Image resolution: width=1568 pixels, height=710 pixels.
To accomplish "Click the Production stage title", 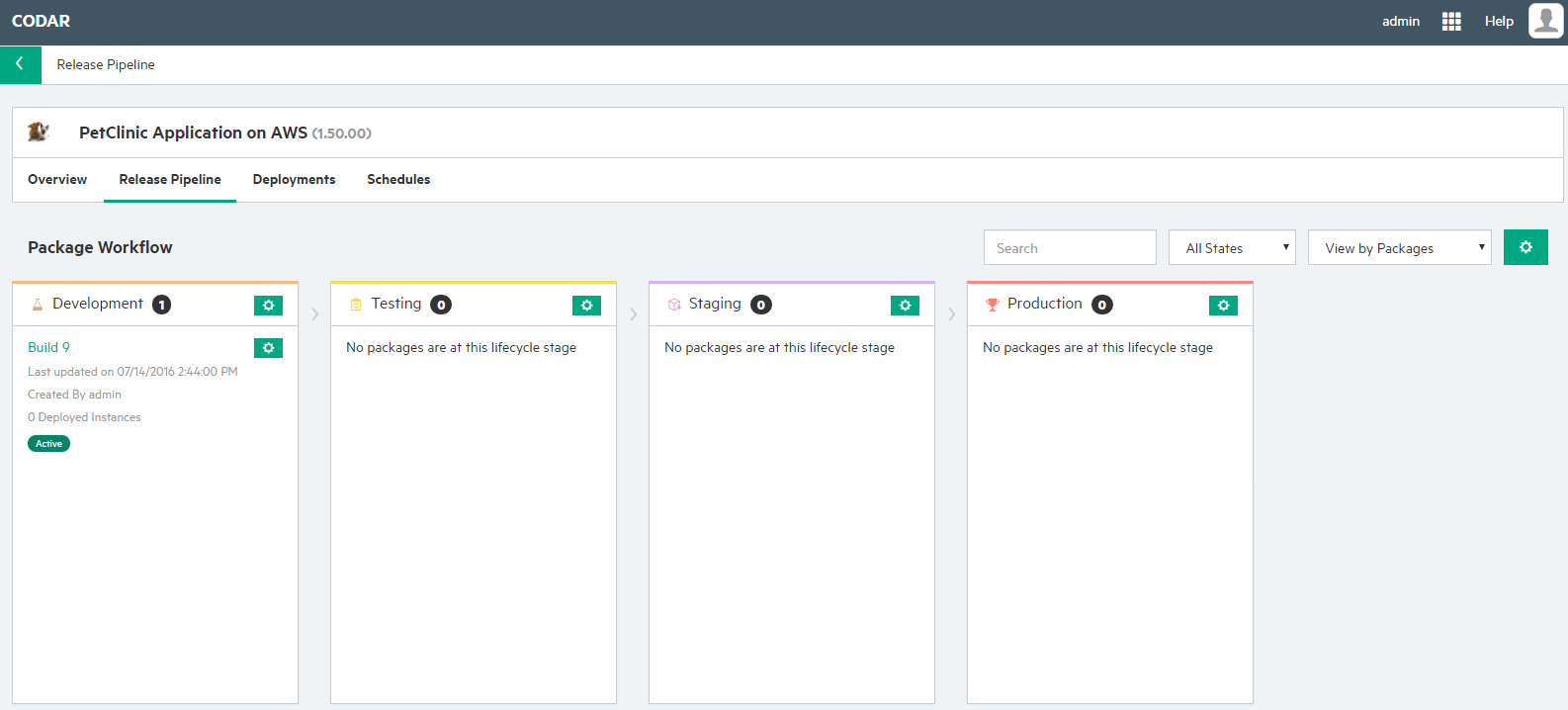I will tap(1045, 304).
